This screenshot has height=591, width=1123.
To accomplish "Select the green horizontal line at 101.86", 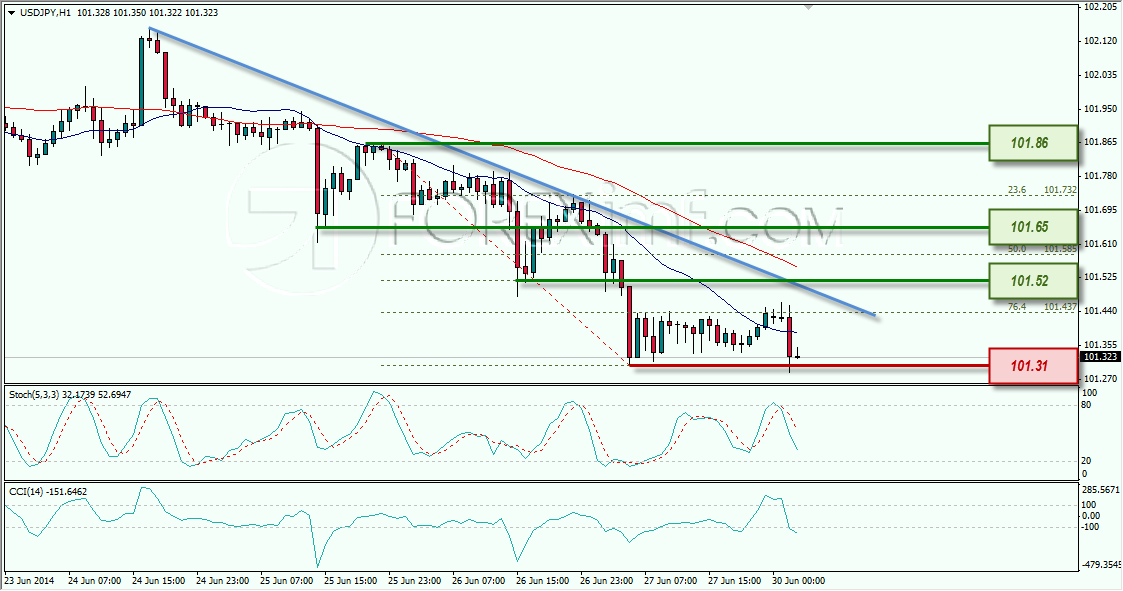I will click(676, 144).
